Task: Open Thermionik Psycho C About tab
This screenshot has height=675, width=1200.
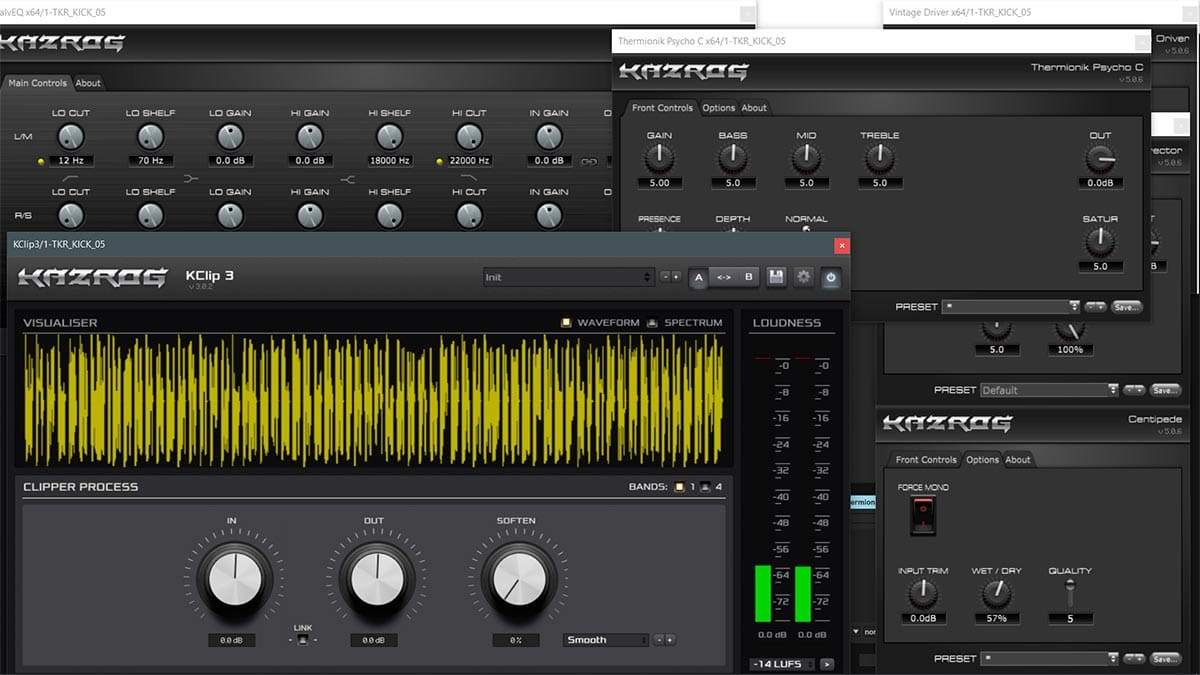Action: click(754, 108)
